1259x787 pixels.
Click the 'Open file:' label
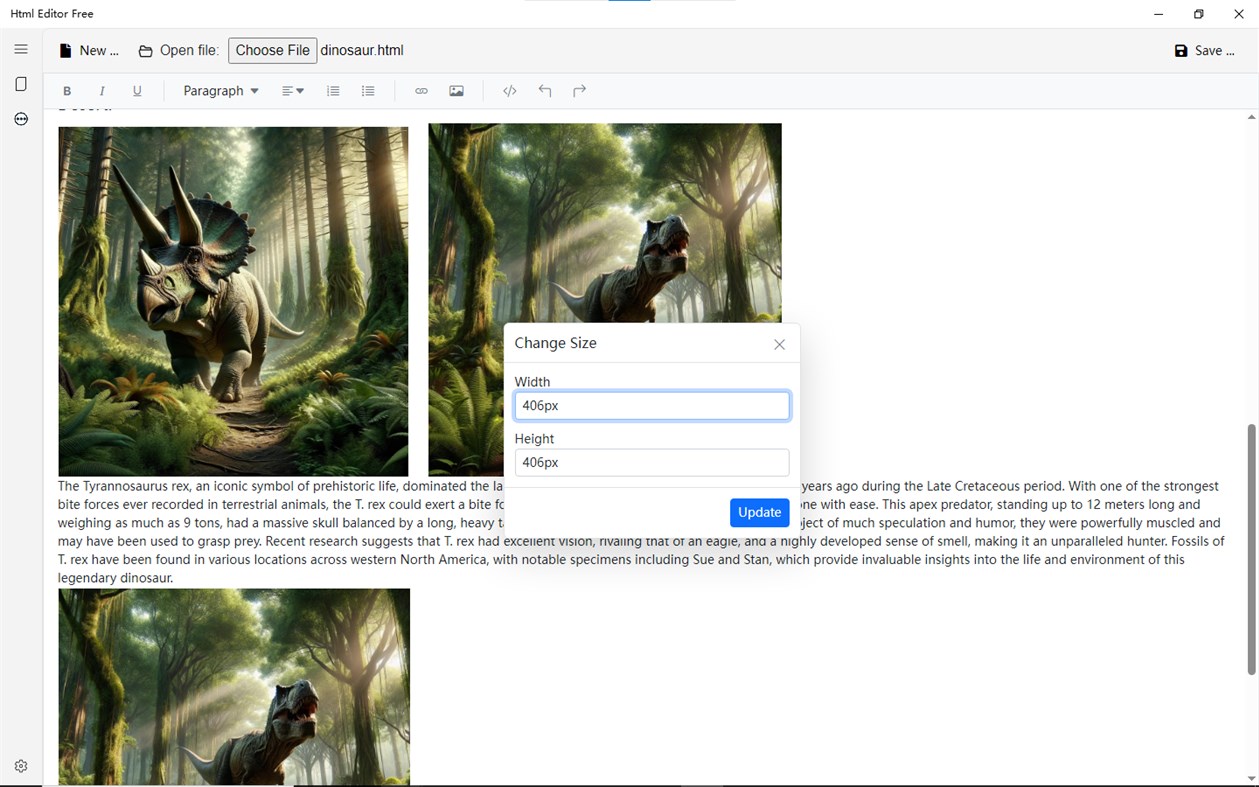(x=189, y=50)
